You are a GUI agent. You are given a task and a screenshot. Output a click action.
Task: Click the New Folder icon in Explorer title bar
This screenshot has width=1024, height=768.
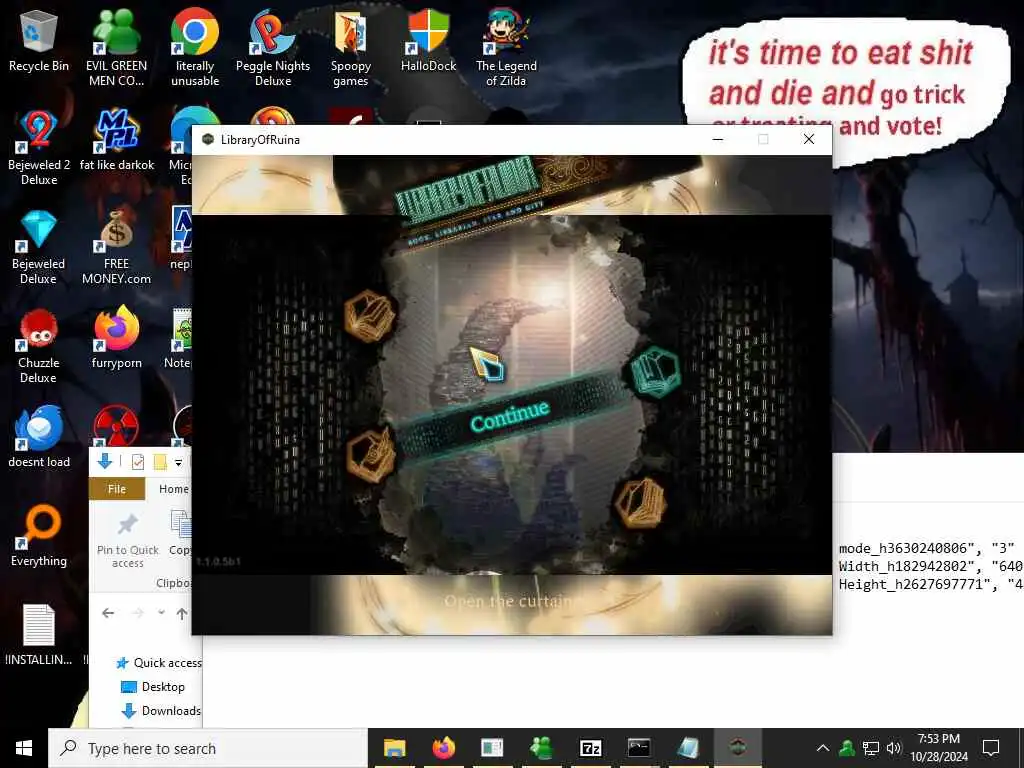tap(160, 462)
